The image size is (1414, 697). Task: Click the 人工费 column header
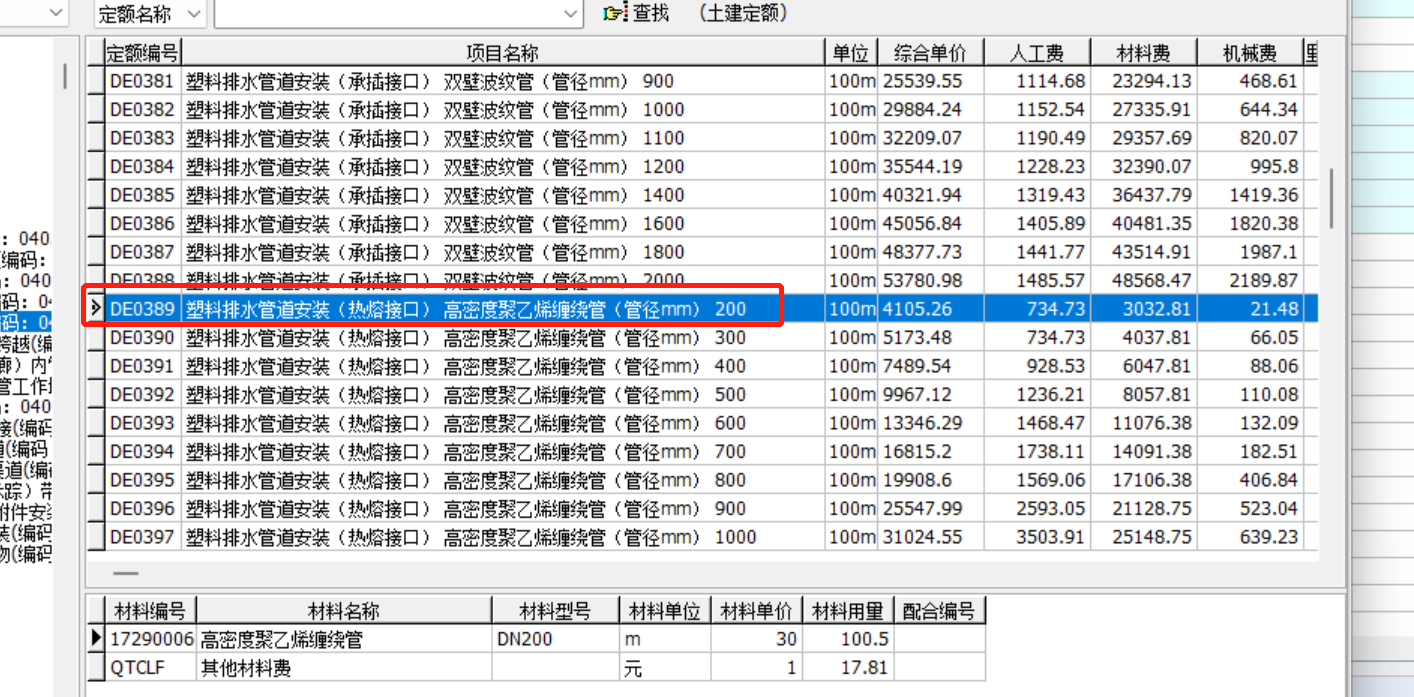[x=1037, y=53]
